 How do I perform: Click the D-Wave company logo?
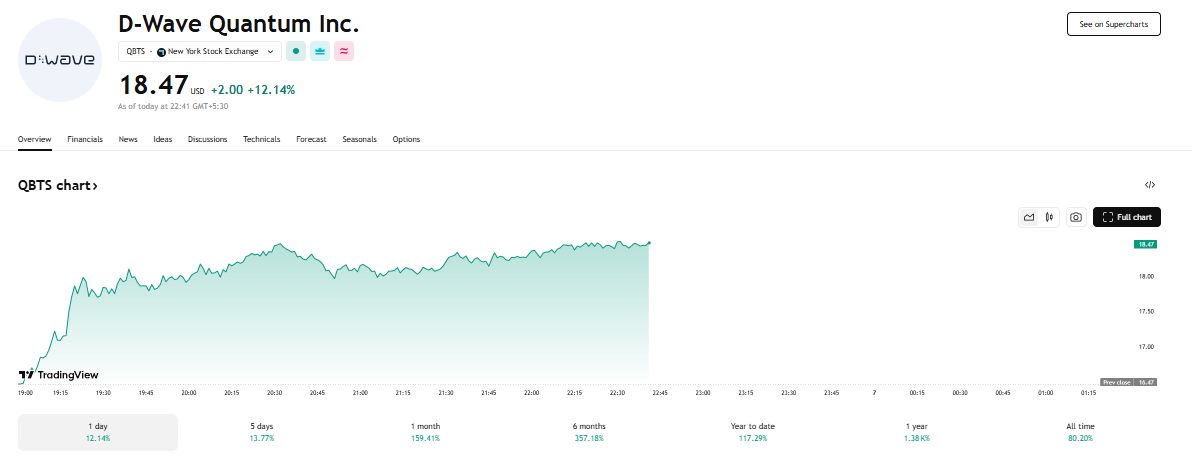click(60, 60)
